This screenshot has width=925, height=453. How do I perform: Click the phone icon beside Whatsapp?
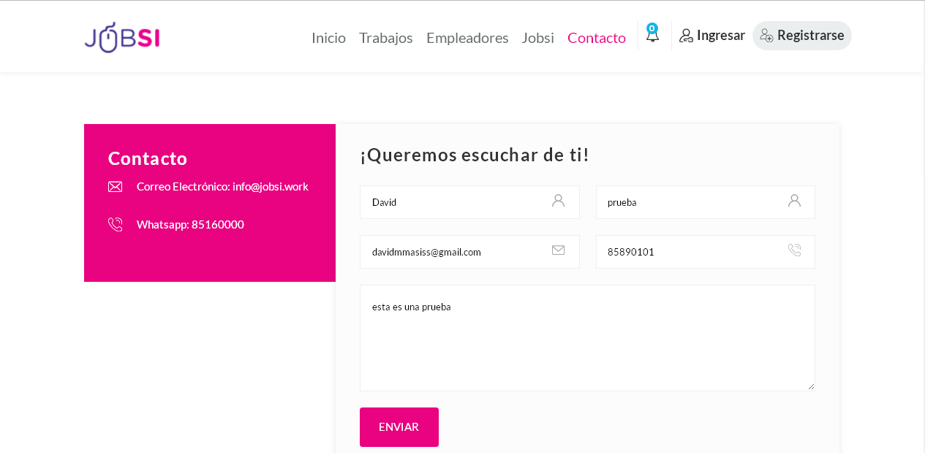click(115, 225)
